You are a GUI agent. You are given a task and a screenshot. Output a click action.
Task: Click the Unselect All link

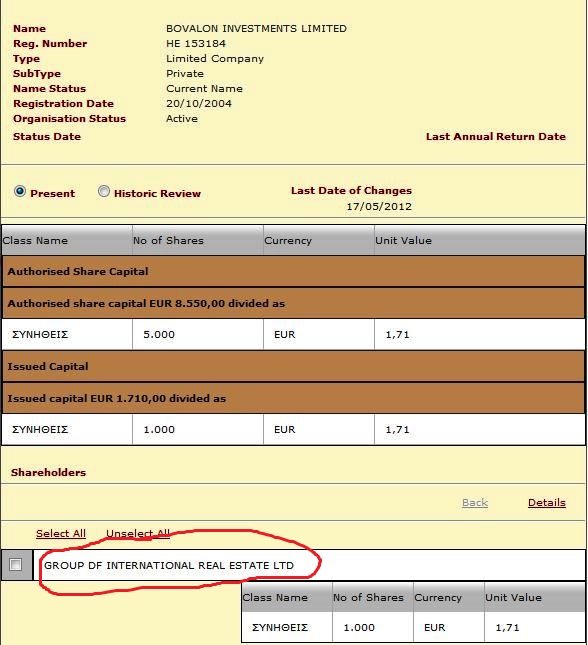click(x=138, y=534)
